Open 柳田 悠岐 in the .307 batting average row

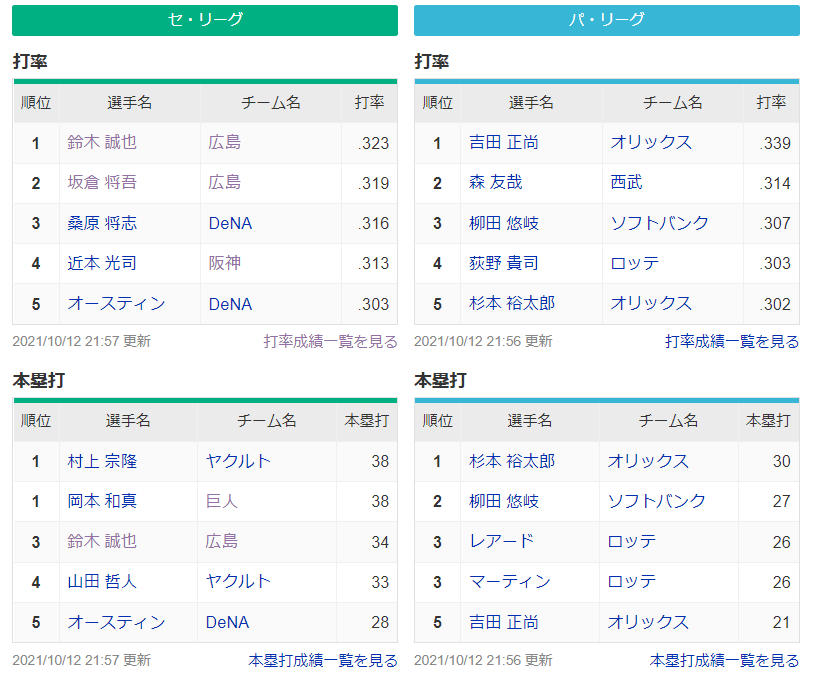coord(504,223)
